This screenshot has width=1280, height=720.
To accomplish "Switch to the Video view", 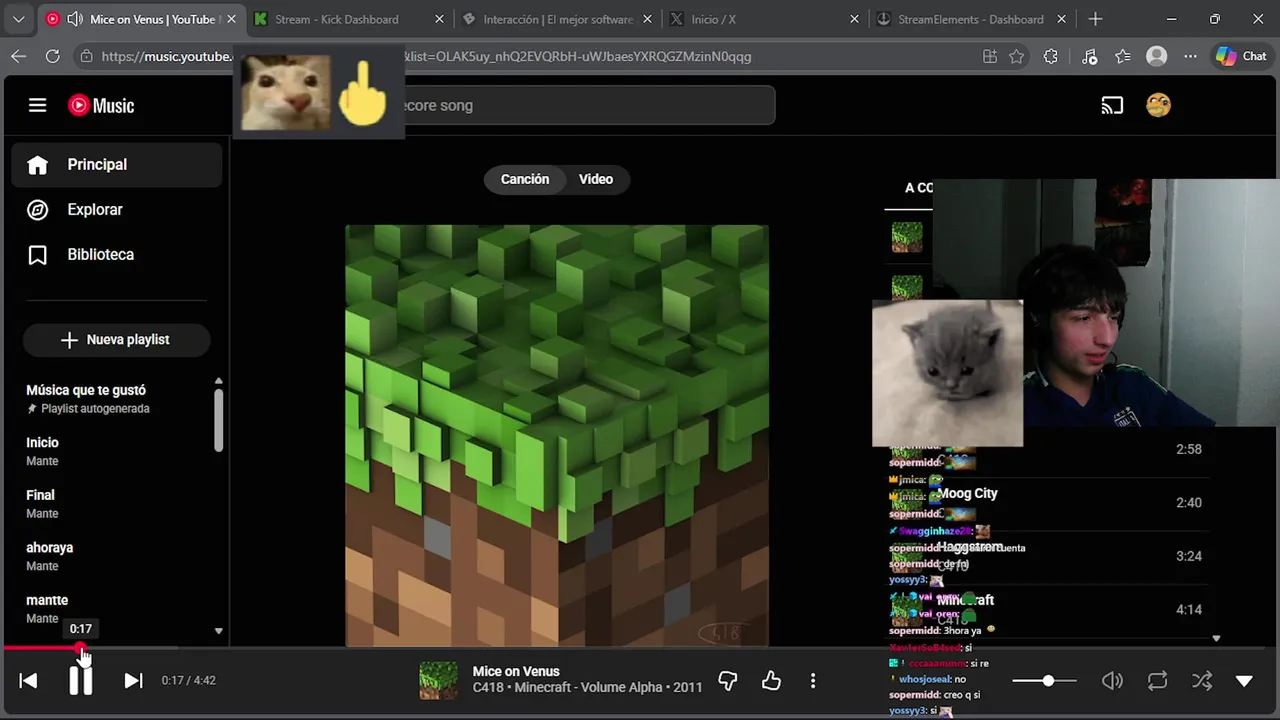I will pos(596,179).
